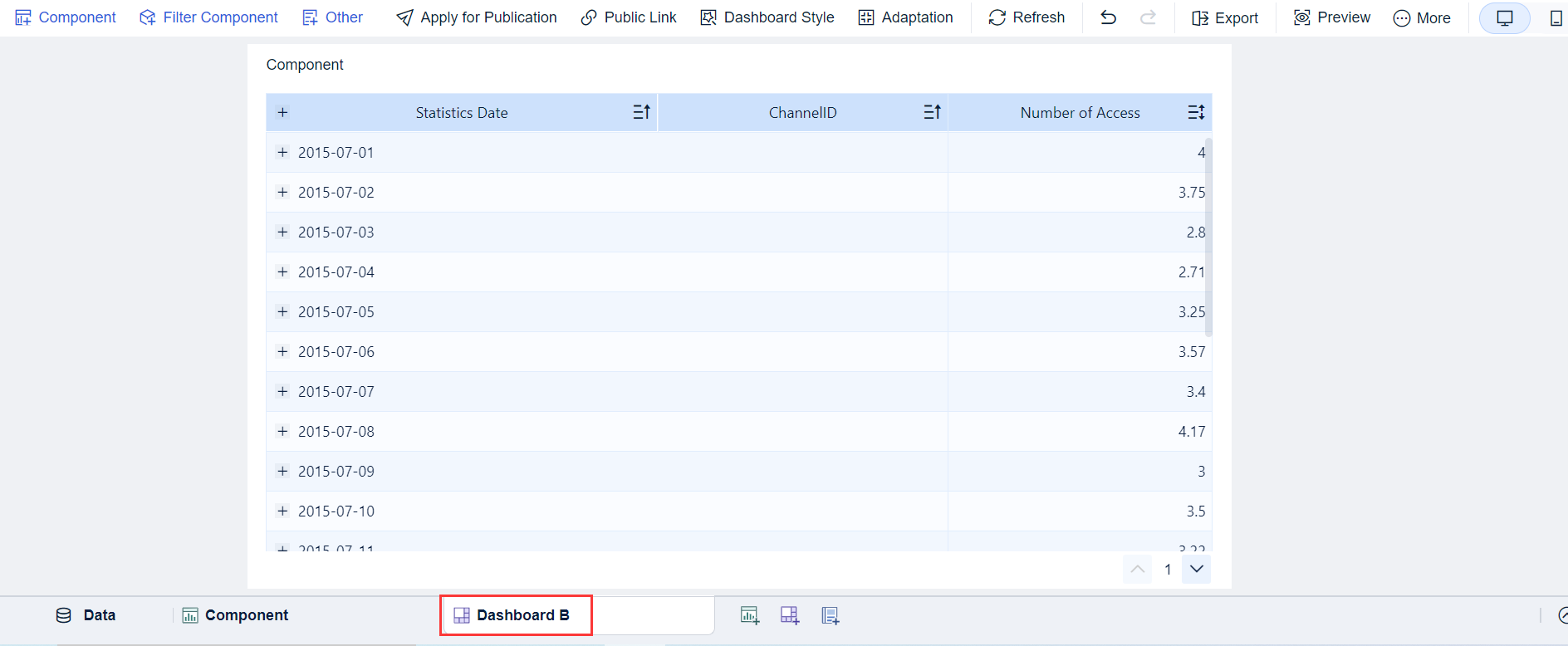
Task: Click the add chart component icon
Action: 749,615
